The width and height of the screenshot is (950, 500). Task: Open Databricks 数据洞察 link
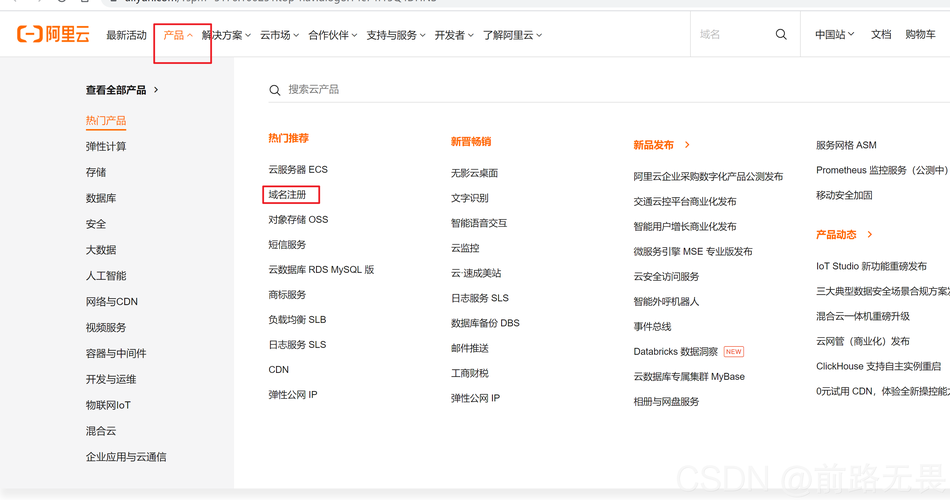click(676, 352)
